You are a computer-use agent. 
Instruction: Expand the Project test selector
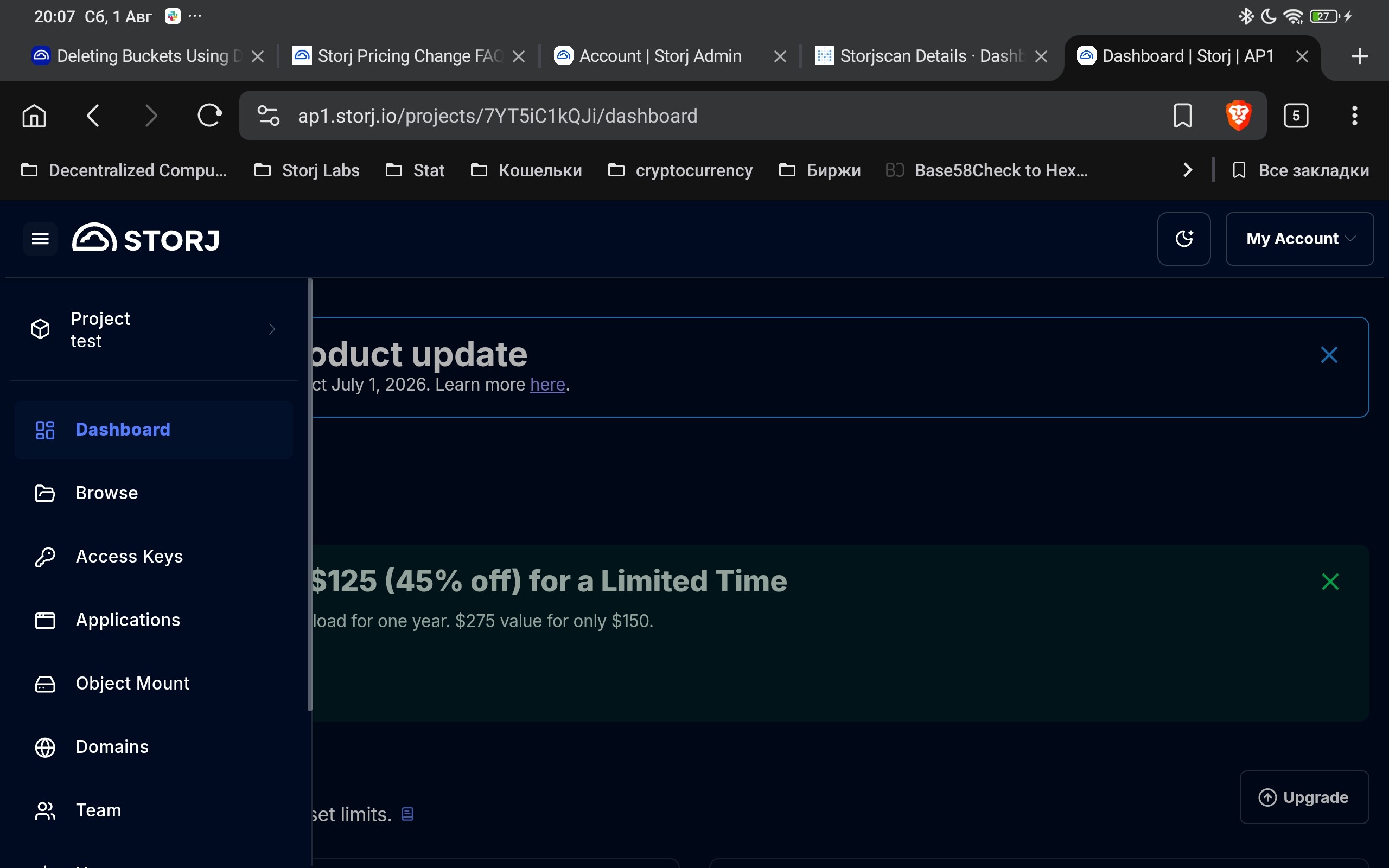point(154,329)
